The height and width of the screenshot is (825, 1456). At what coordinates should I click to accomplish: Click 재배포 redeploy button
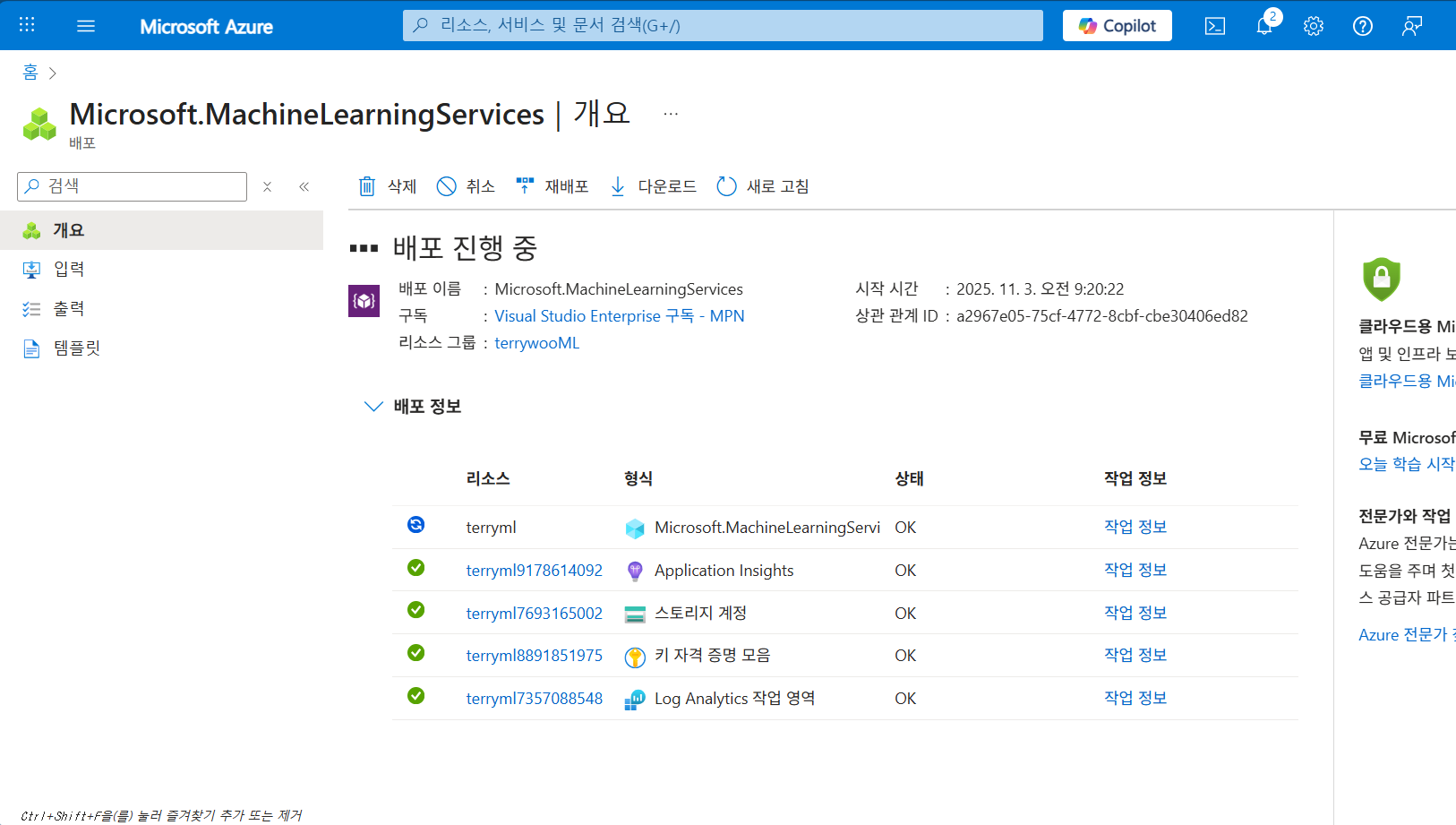[x=552, y=186]
